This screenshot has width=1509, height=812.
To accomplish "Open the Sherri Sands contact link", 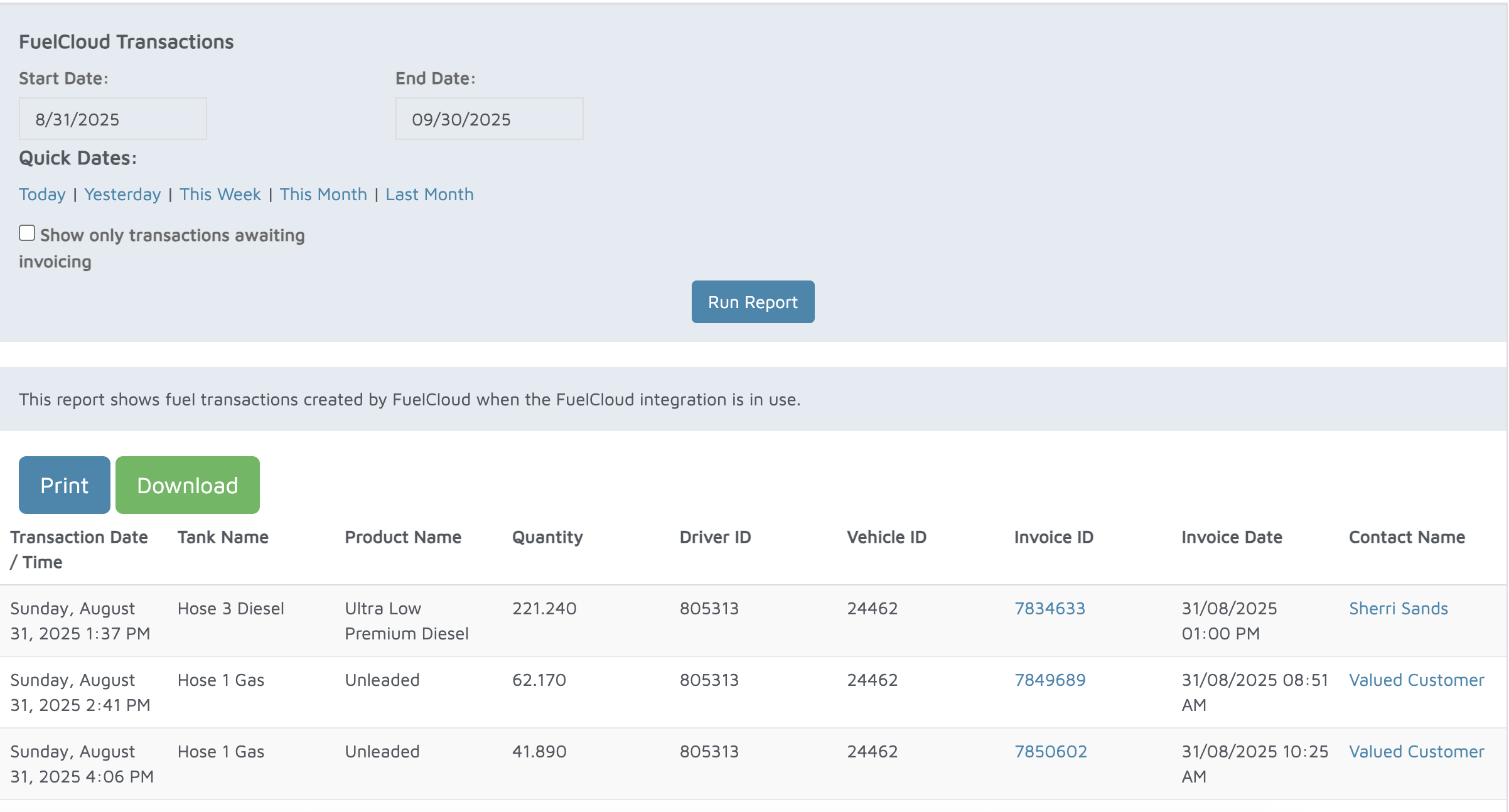I will tap(1398, 608).
